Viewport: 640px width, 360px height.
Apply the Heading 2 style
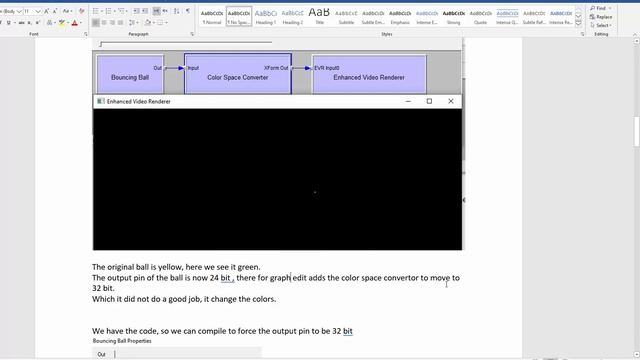(293, 17)
